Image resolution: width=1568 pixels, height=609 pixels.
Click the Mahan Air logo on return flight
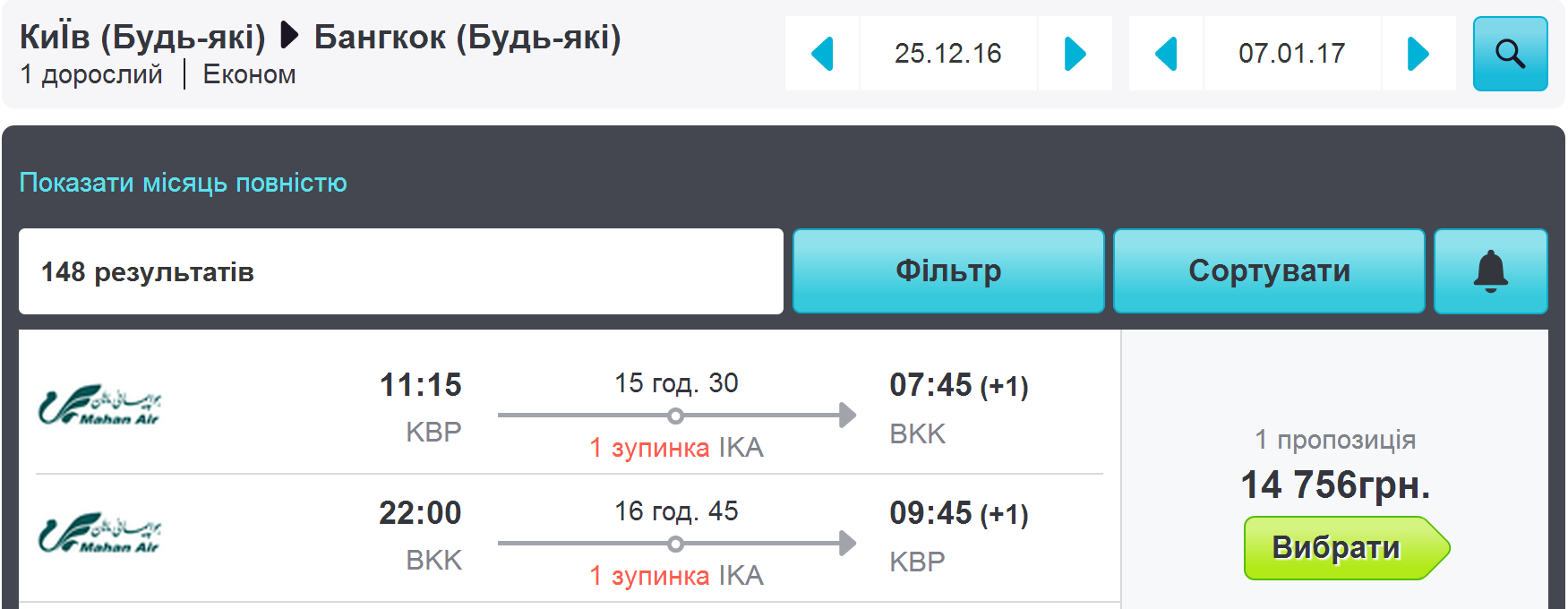tap(99, 534)
